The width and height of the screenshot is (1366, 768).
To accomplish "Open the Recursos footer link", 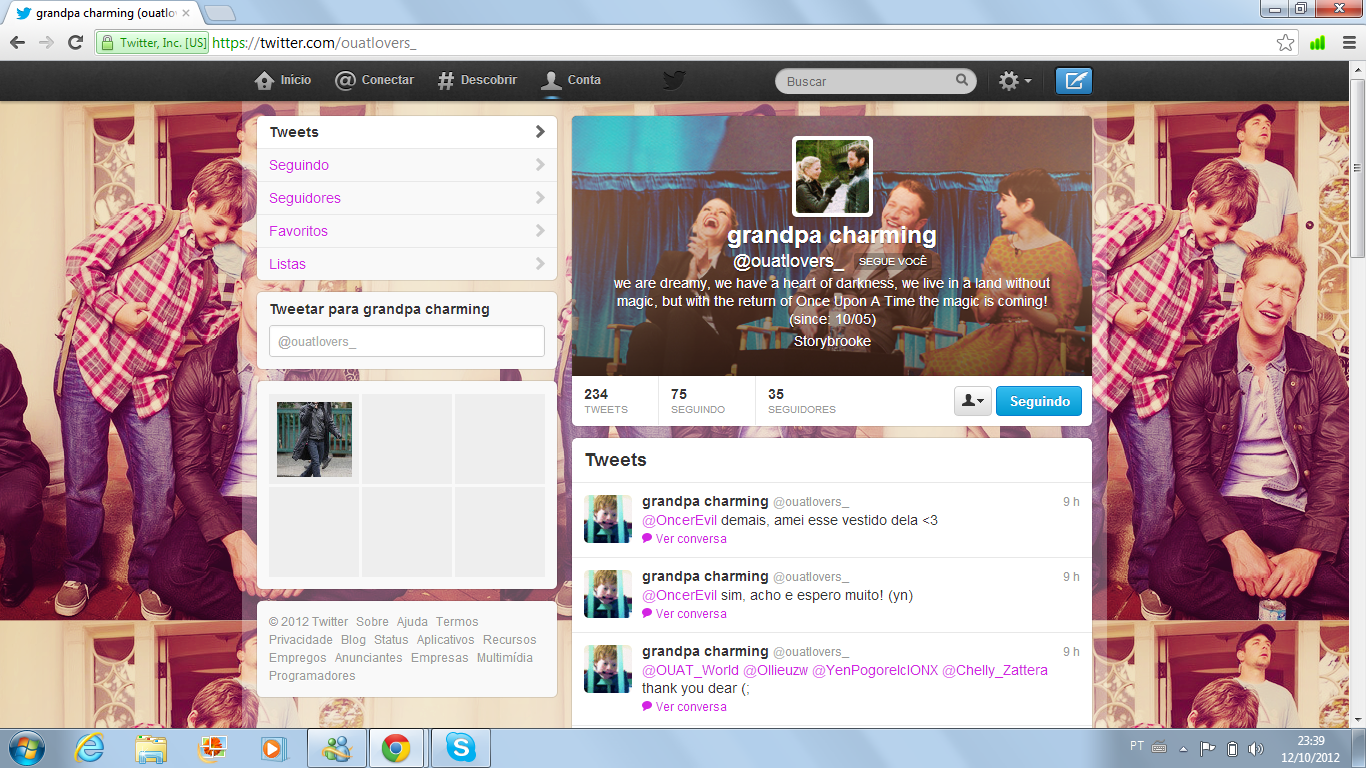I will point(510,640).
